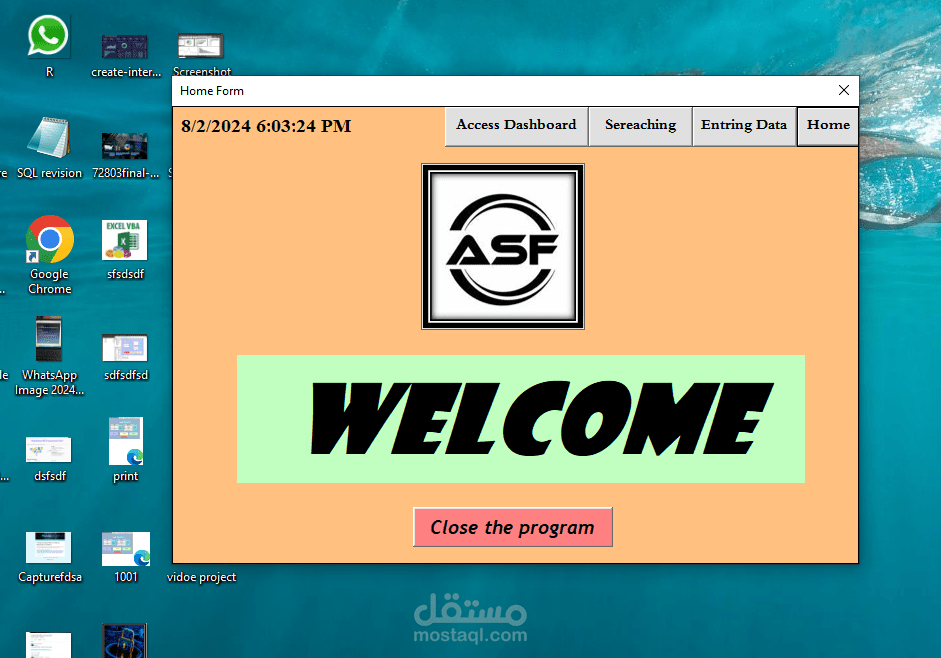The image size is (941, 658).
Task: Open the Access Dashboard tab
Action: (516, 126)
